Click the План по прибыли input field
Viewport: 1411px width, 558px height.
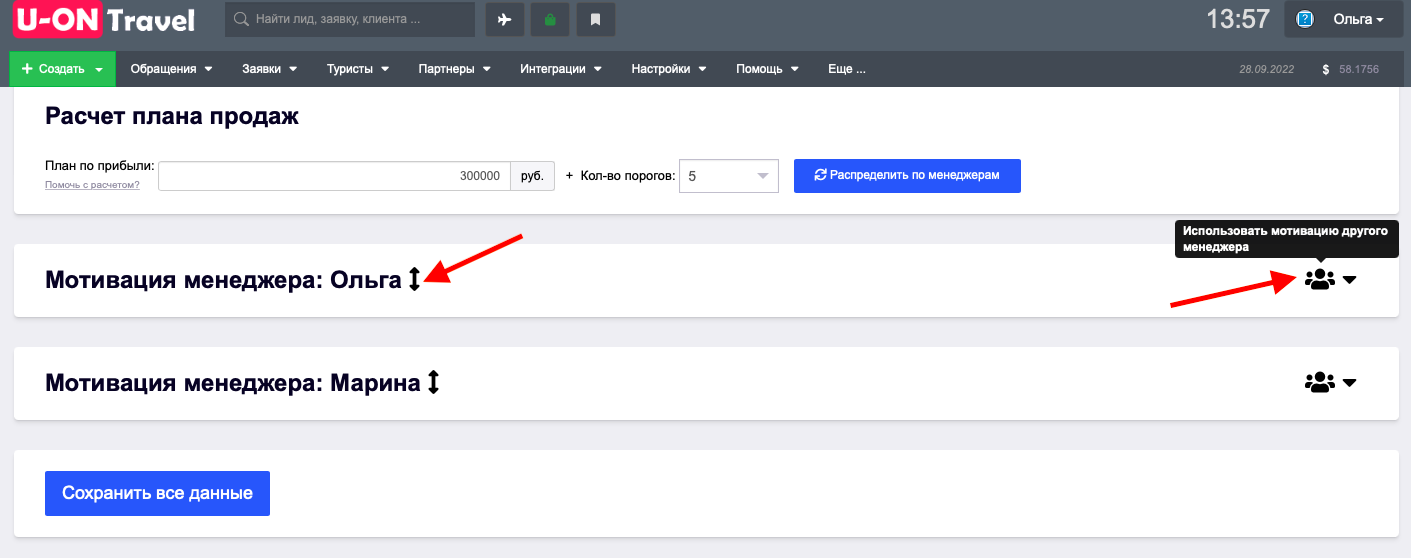334,176
